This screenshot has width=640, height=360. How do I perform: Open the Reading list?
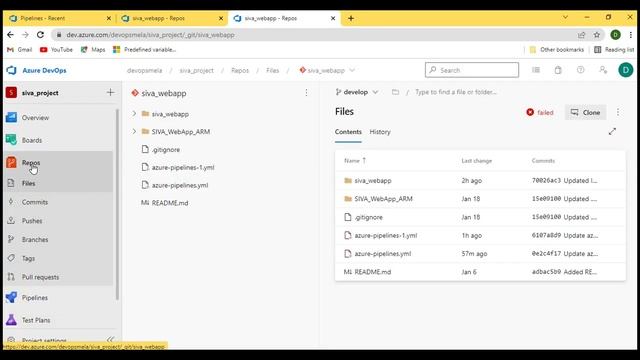point(614,50)
